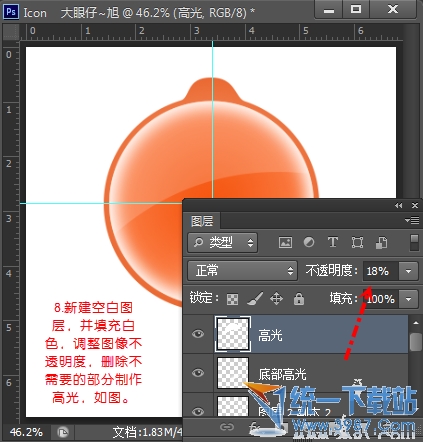The width and height of the screenshot is (423, 442).
Task: Expand the 填充 fill slider arrow
Action: [x=409, y=299]
